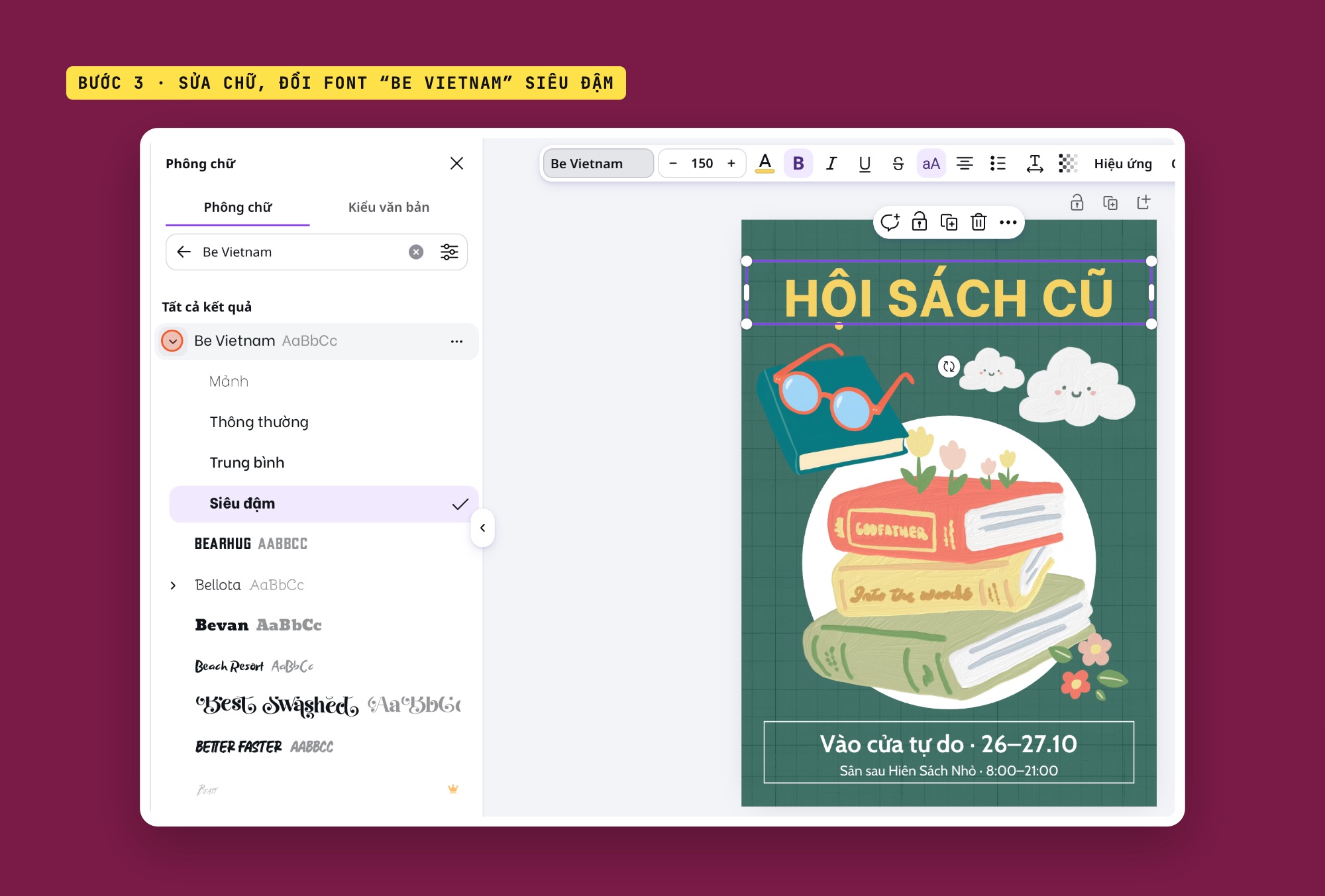Open font search filter options
Screen dimensions: 1325x896
pos(449,252)
